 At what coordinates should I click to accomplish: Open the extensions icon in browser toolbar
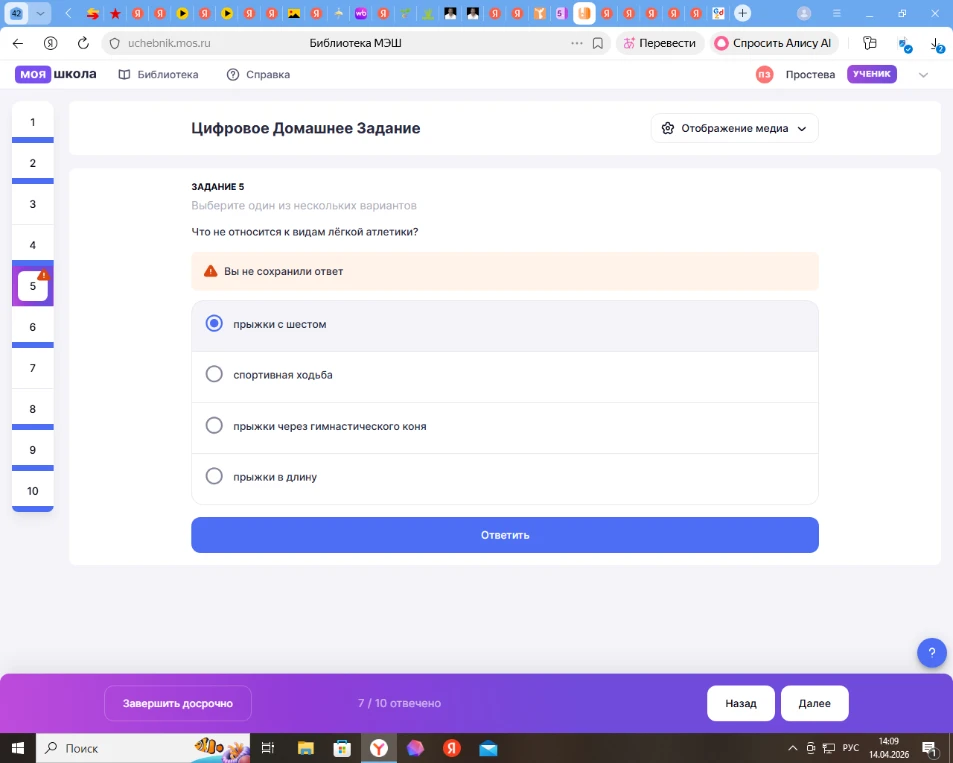870,43
